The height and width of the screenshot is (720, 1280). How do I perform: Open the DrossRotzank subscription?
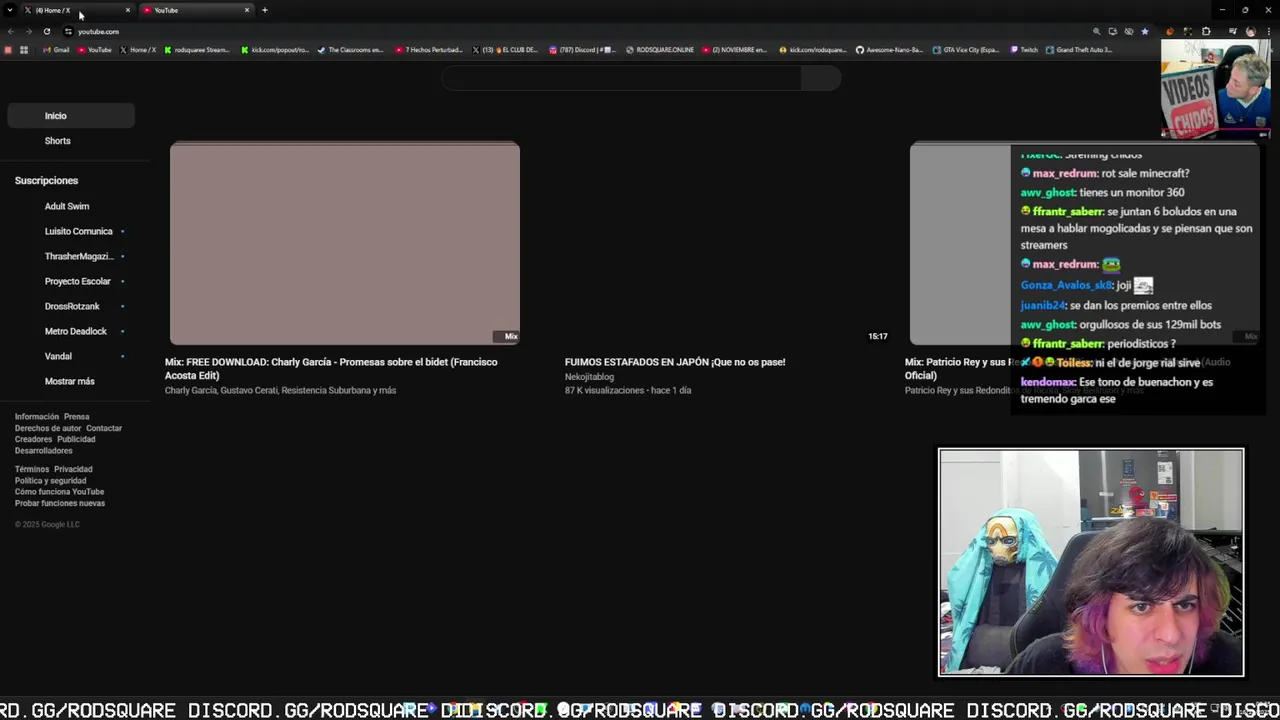coord(71,306)
